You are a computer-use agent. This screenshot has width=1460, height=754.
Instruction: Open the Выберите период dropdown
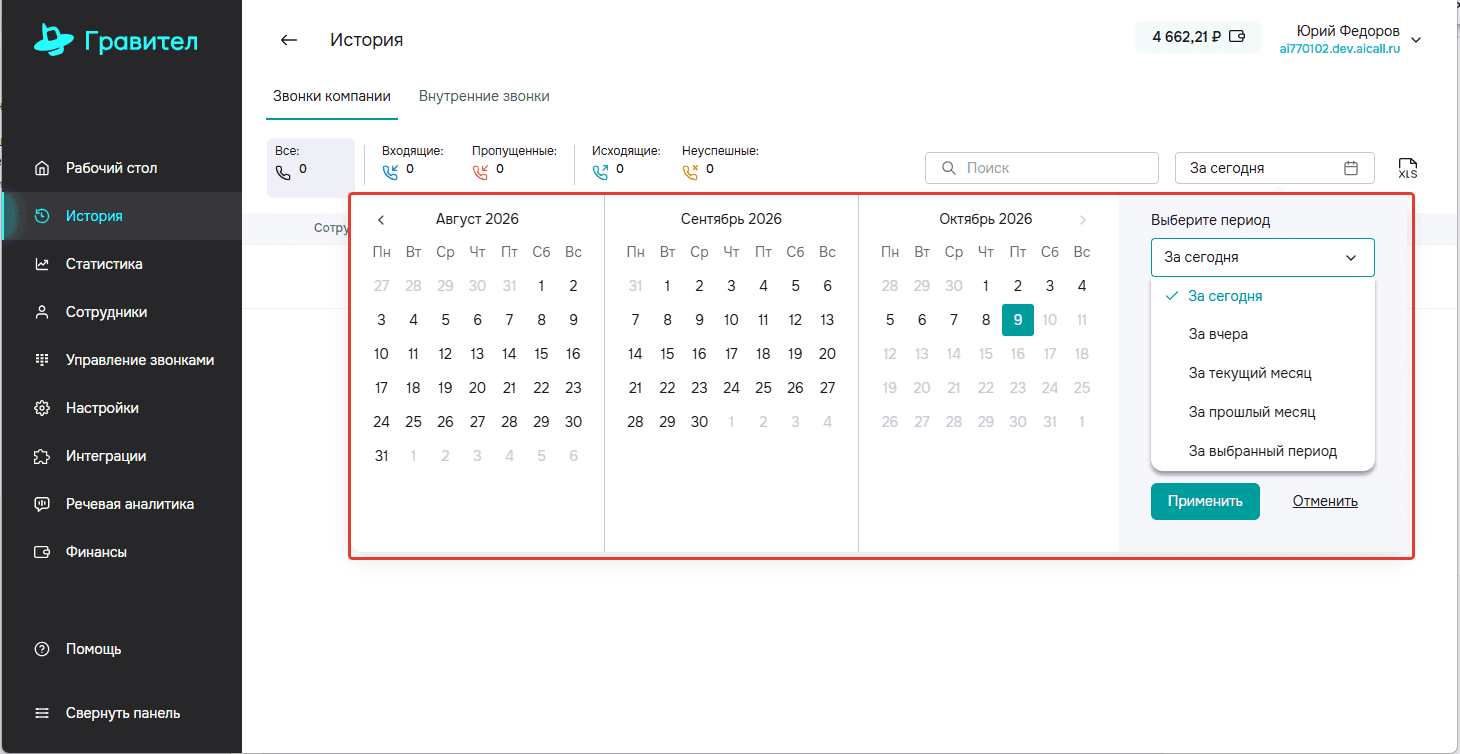tap(1263, 257)
